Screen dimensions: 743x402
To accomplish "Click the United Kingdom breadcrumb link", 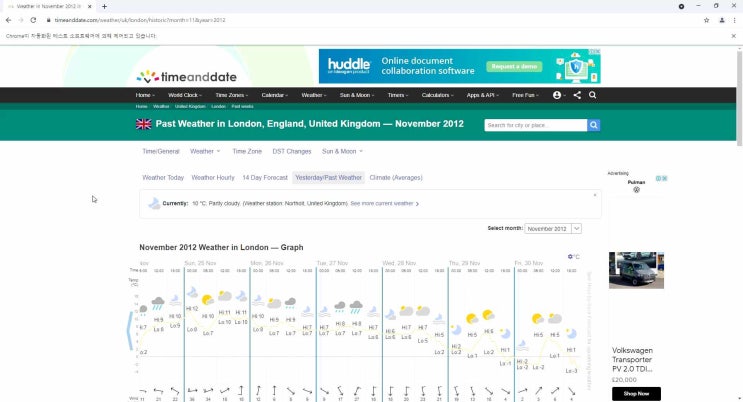I will click(190, 106).
